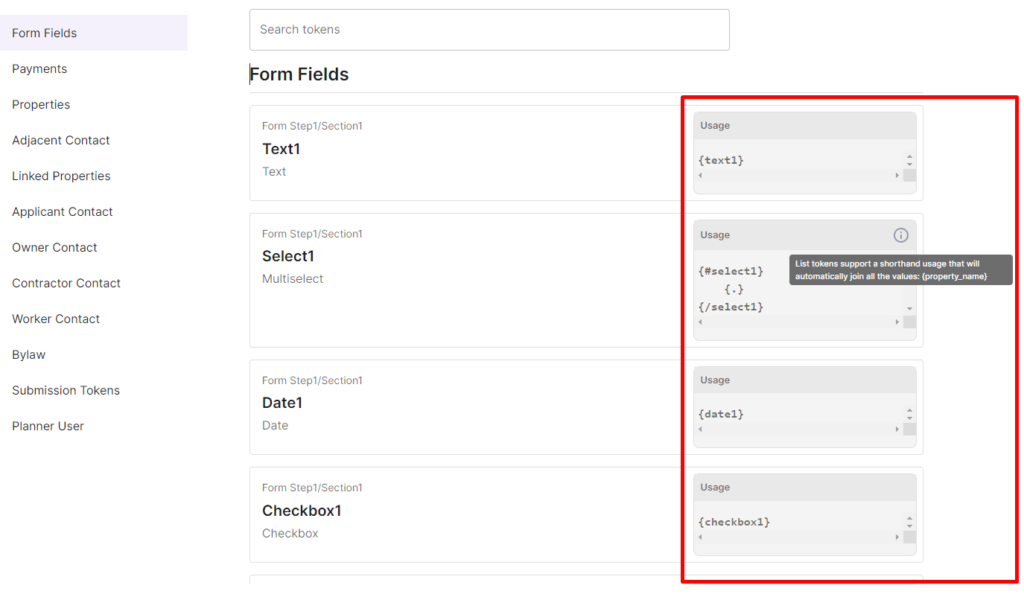This screenshot has width=1024, height=594.
Task: Select Form Fields in the sidebar
Action: click(44, 33)
